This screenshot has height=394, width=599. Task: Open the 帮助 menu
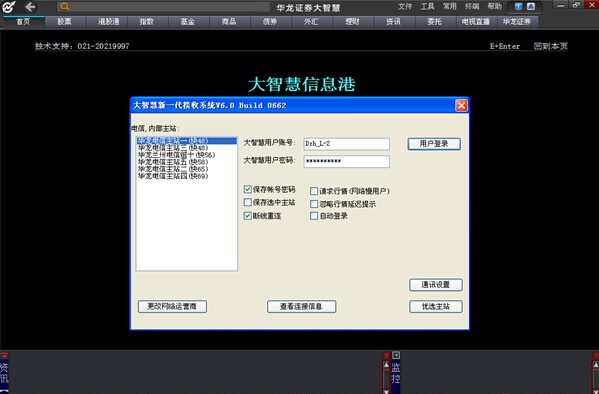(494, 6)
